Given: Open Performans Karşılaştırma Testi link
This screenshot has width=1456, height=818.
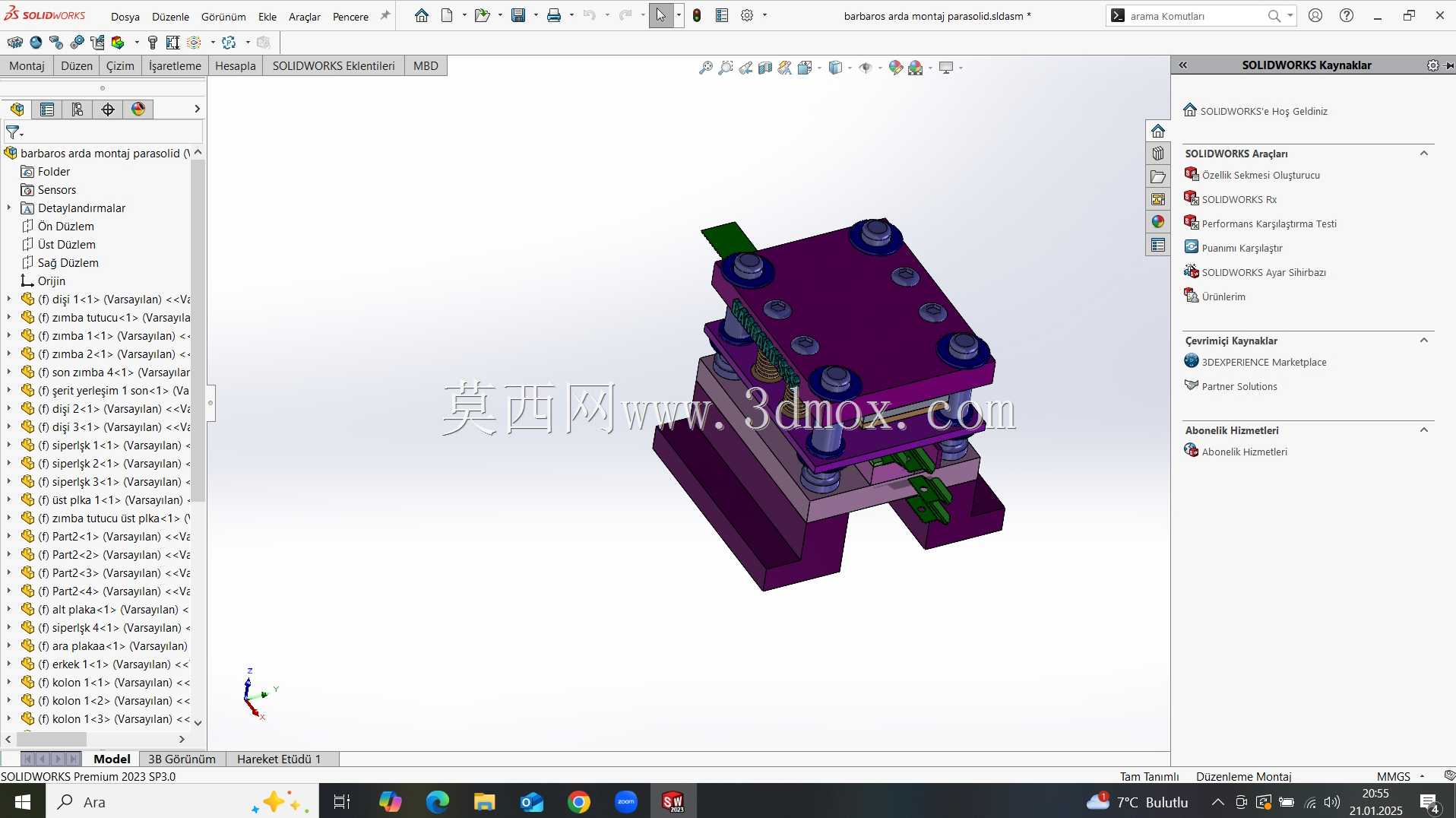Looking at the screenshot, I should (1269, 224).
